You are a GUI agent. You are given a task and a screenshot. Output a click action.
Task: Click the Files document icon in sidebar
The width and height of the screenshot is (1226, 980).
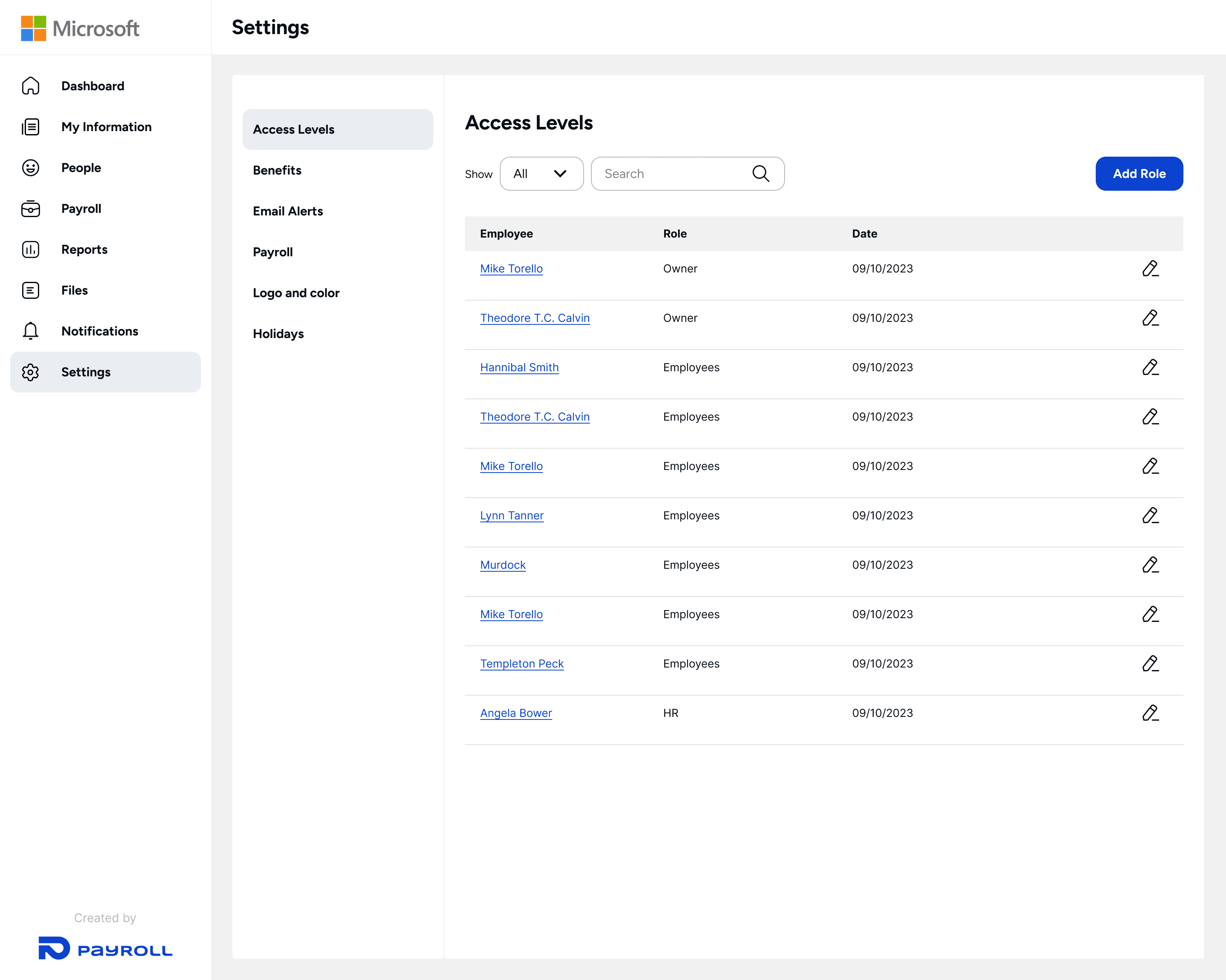31,291
